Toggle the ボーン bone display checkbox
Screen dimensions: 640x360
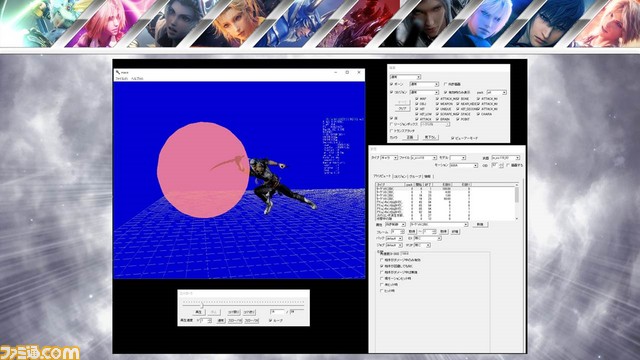(391, 84)
